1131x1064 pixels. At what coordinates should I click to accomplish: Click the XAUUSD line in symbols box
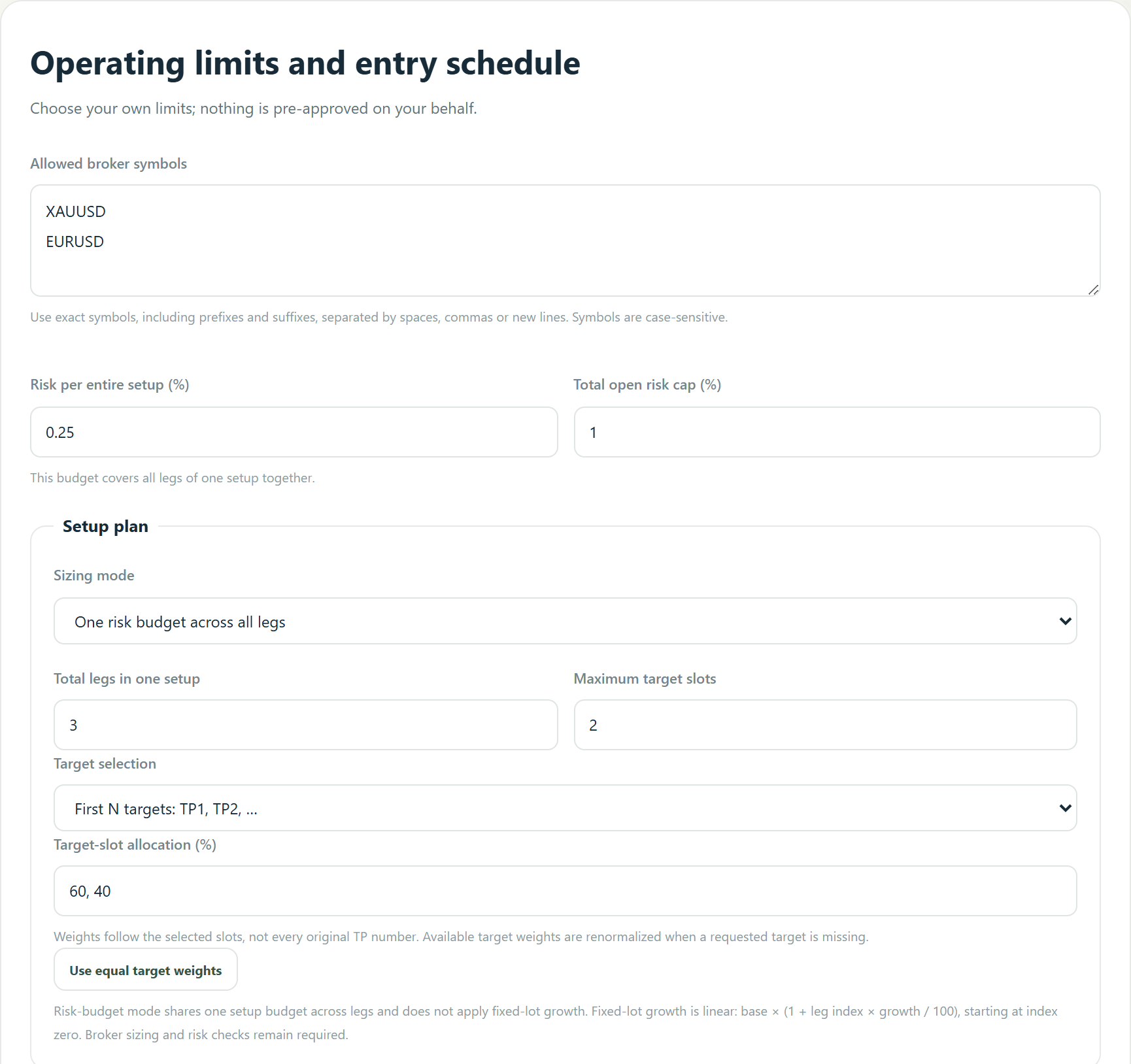click(x=76, y=212)
